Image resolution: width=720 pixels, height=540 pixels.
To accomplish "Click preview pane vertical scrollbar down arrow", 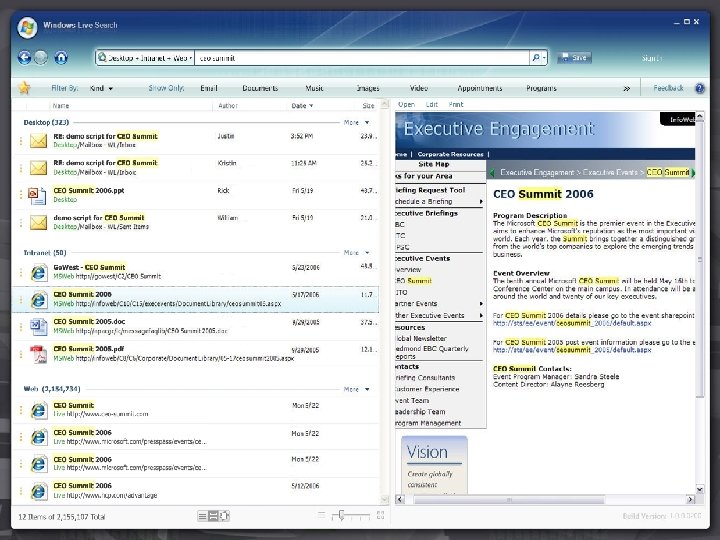I will (699, 489).
